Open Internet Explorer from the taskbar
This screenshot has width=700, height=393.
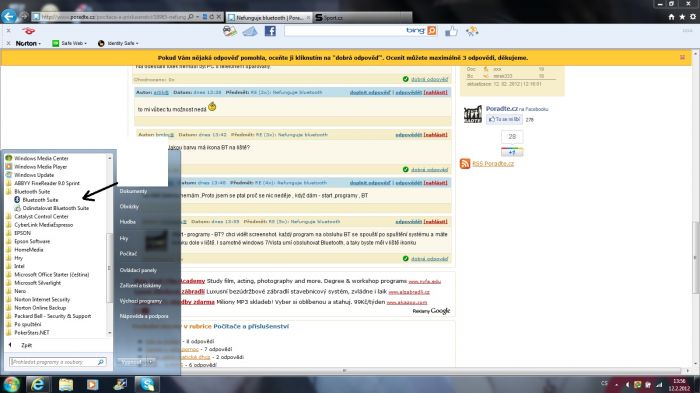38,384
